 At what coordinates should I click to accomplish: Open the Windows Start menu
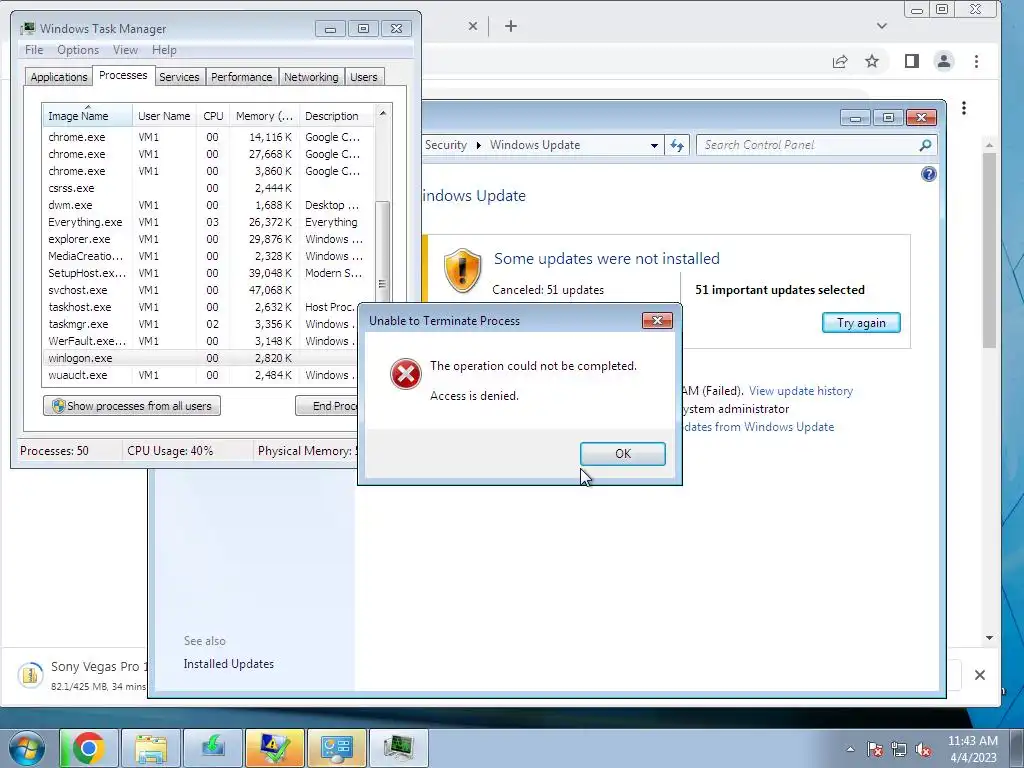[26, 748]
